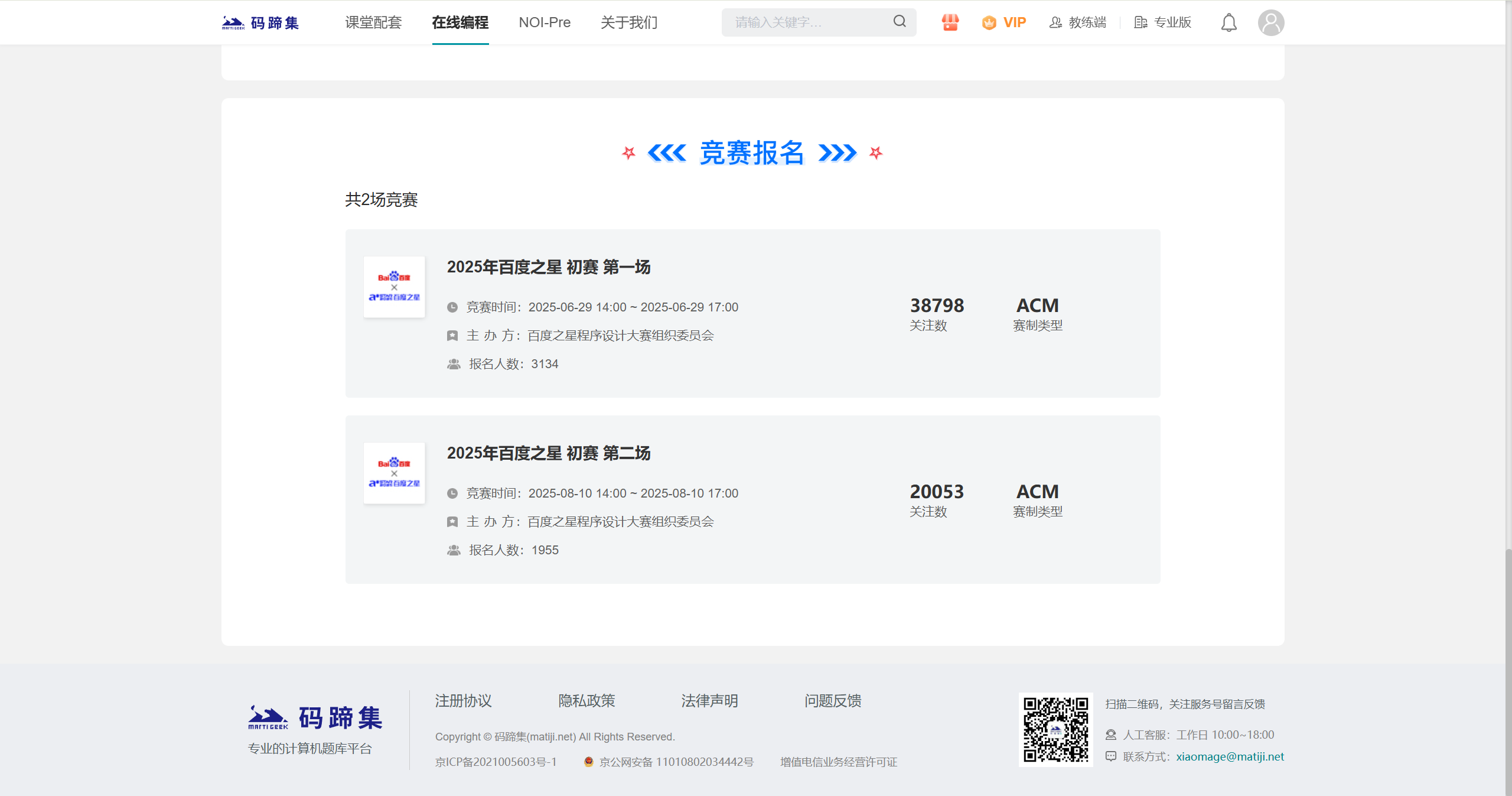Click the 隐私政策 footer link

coord(586,701)
